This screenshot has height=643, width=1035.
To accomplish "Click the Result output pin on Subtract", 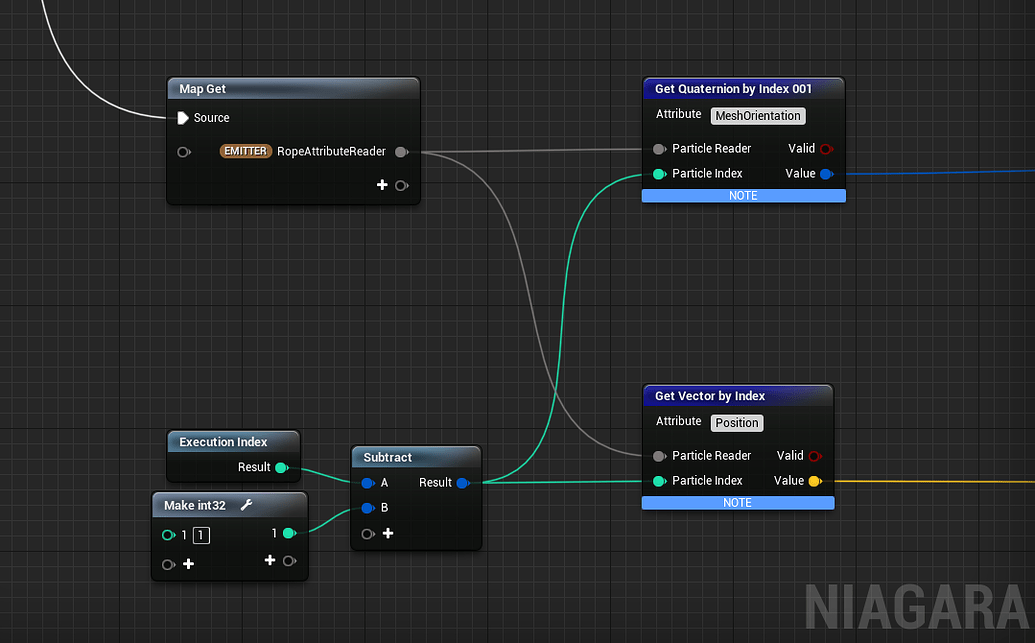I will (462, 482).
